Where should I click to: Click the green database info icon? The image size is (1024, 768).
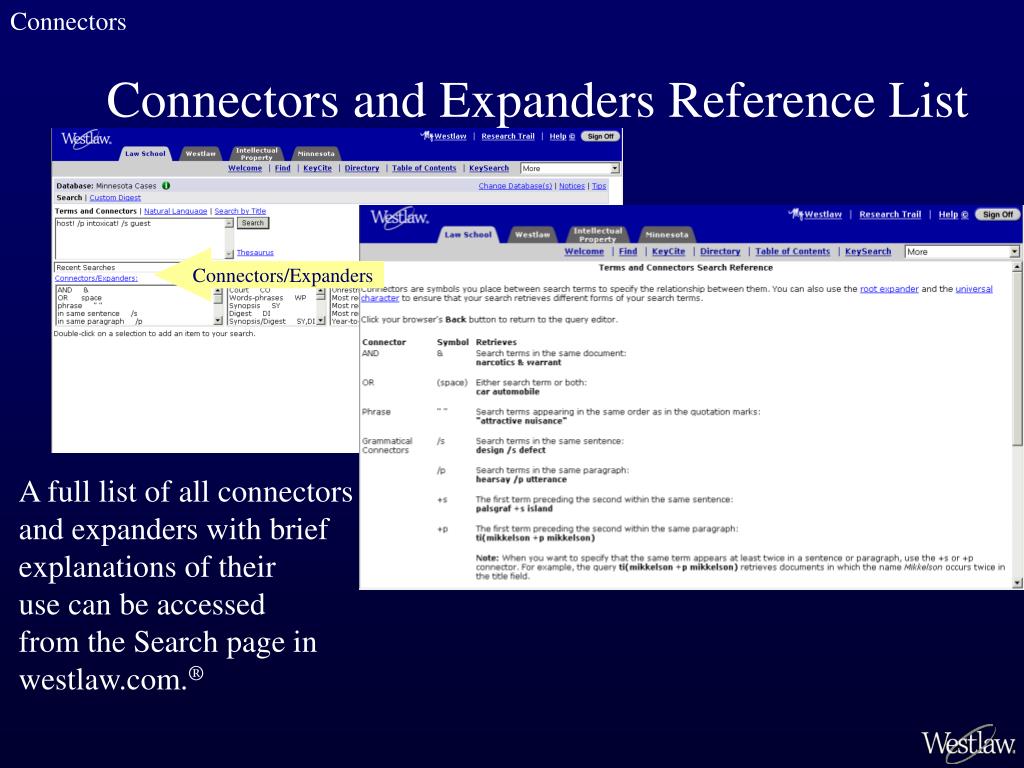166,185
